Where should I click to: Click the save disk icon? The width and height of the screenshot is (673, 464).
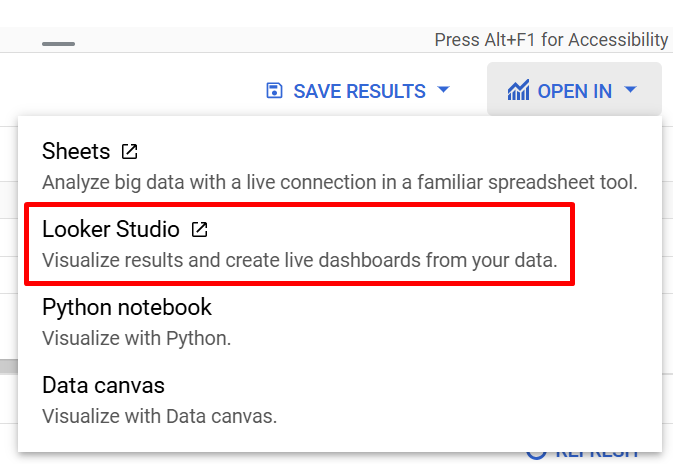tap(274, 91)
